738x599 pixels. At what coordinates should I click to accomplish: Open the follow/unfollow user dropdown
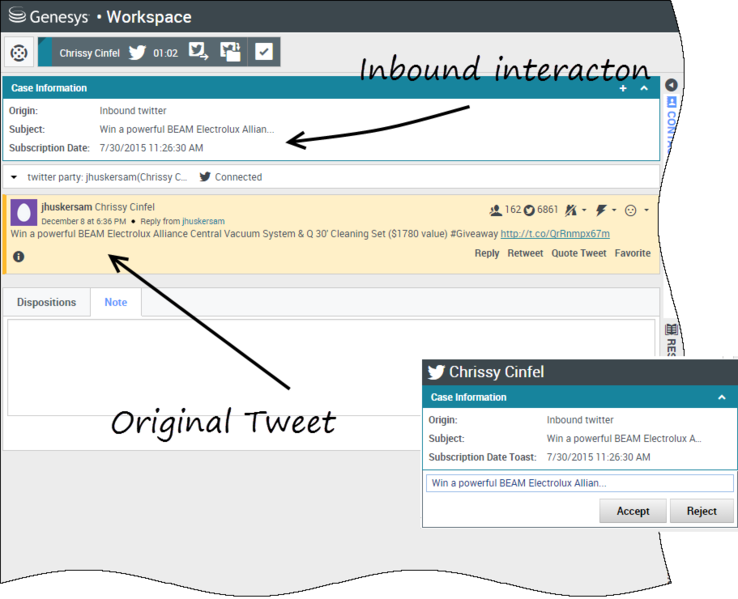[575, 211]
